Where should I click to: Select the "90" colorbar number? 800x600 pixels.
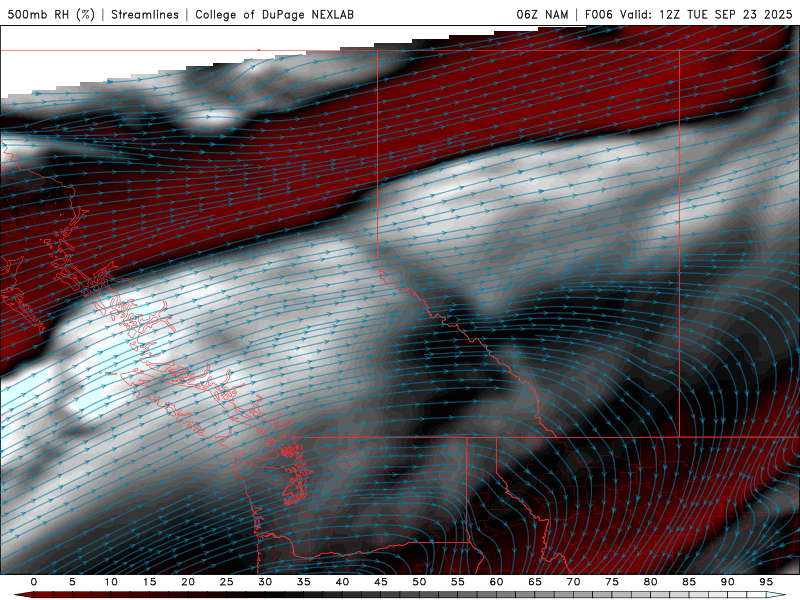(x=728, y=582)
